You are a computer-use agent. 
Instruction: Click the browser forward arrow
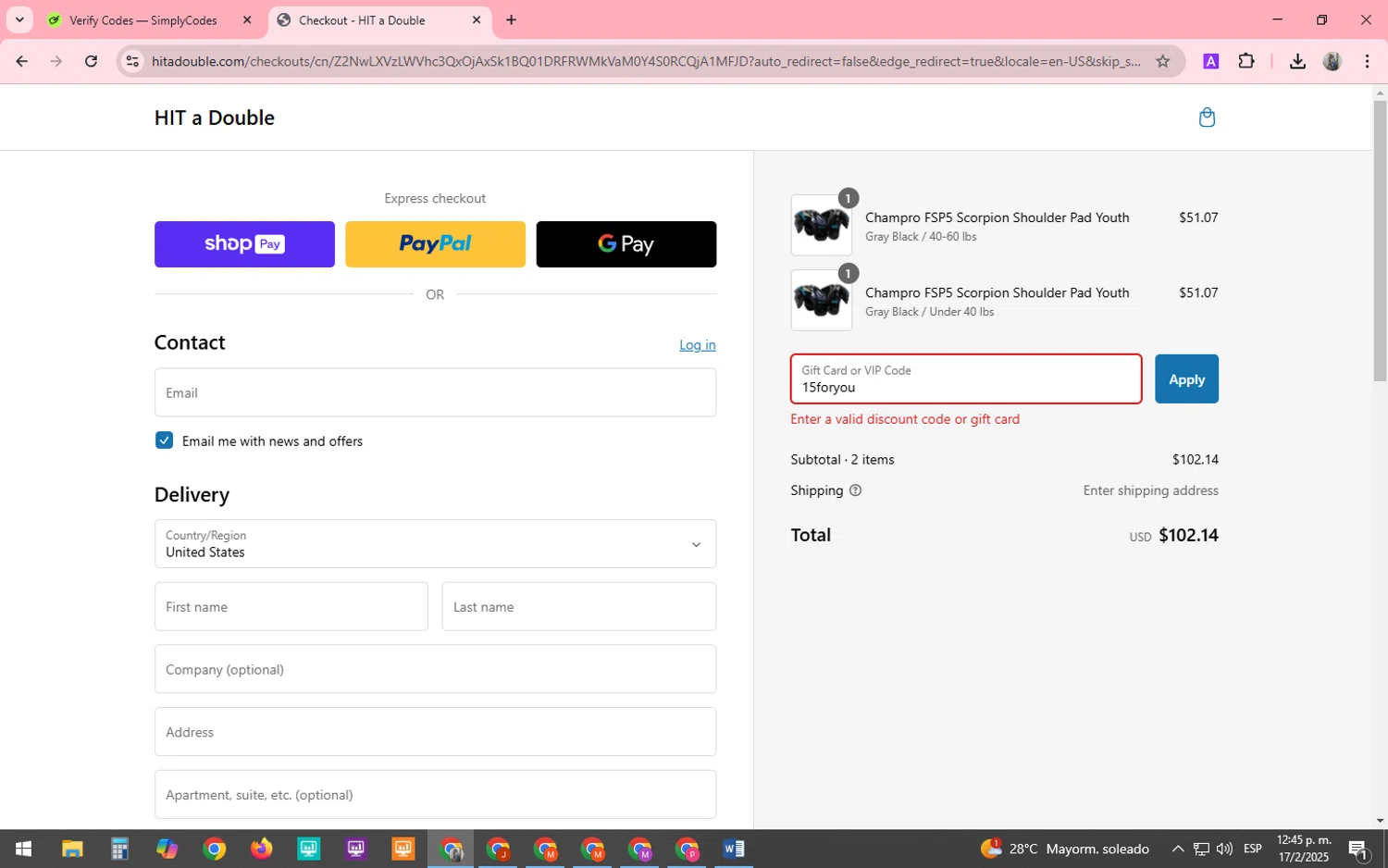(x=56, y=61)
